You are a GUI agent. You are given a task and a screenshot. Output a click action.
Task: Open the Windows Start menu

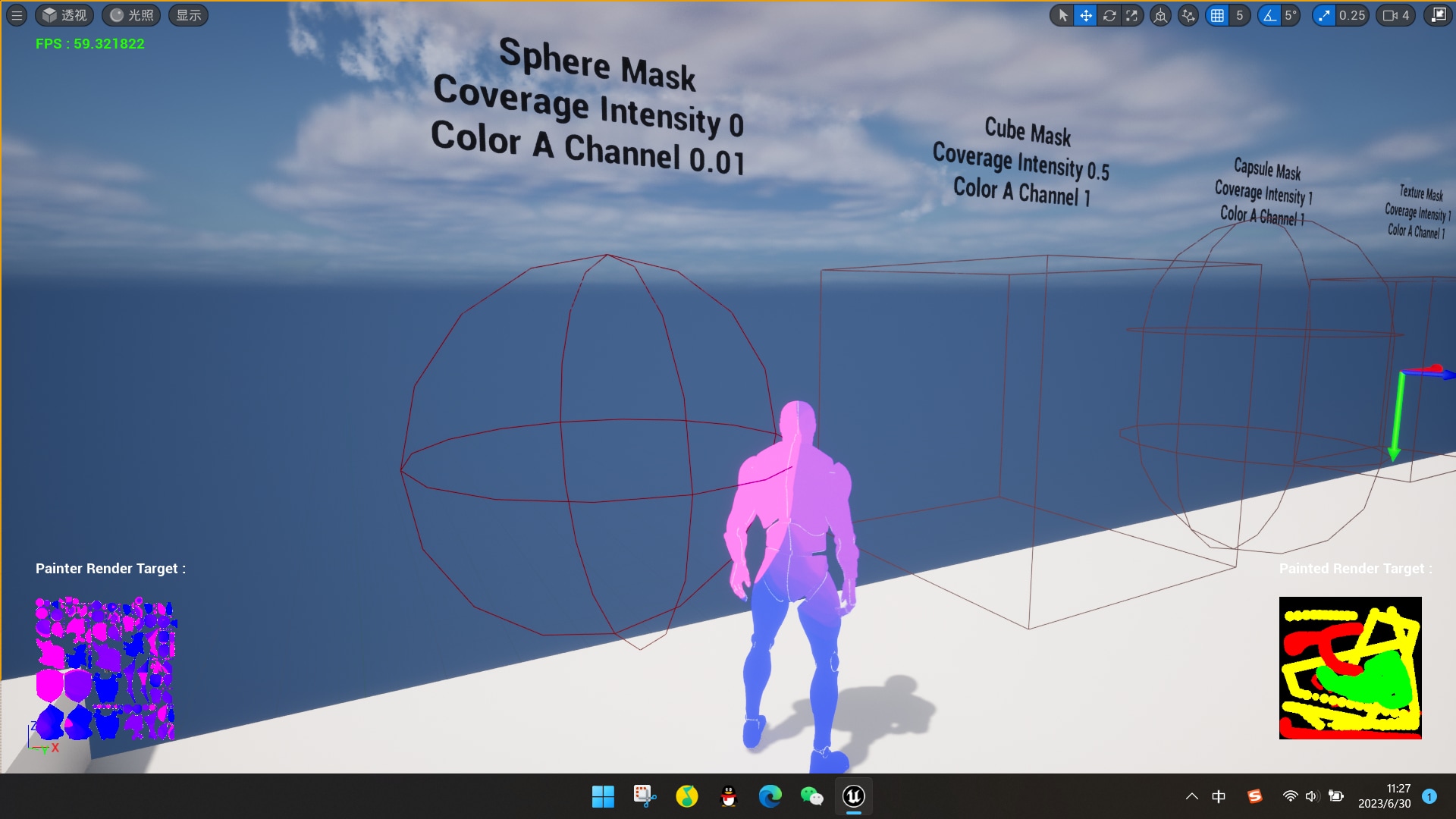603,797
